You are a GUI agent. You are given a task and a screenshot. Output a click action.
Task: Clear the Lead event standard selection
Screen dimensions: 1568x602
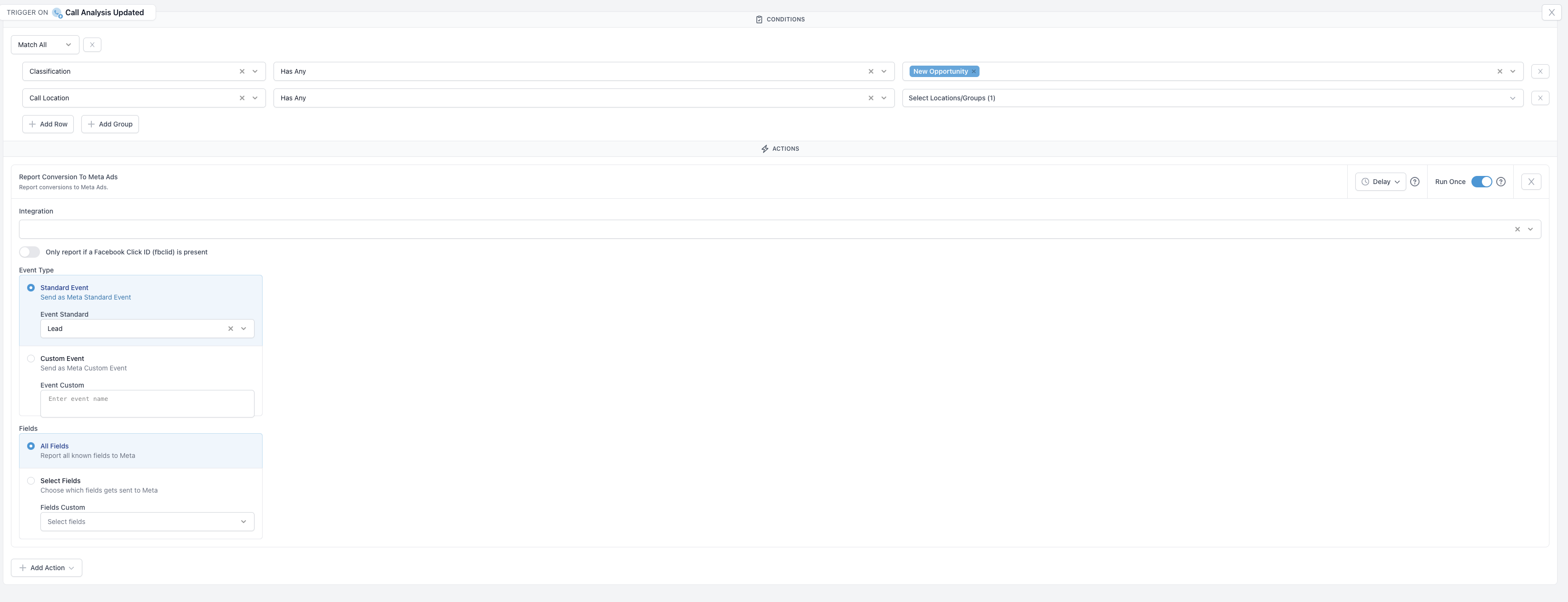[231, 329]
